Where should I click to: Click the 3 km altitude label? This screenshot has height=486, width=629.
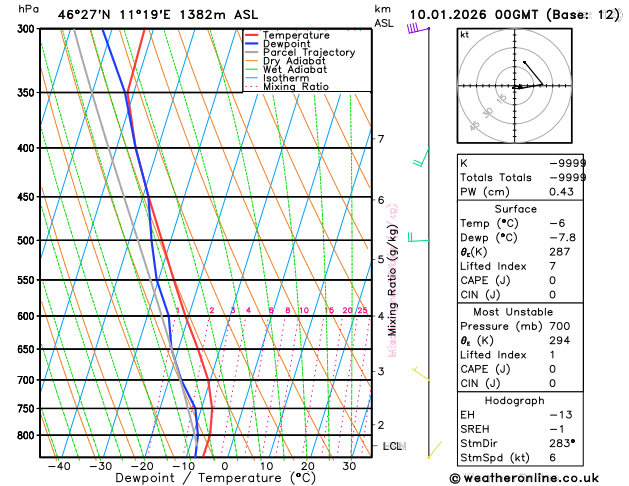click(x=381, y=371)
